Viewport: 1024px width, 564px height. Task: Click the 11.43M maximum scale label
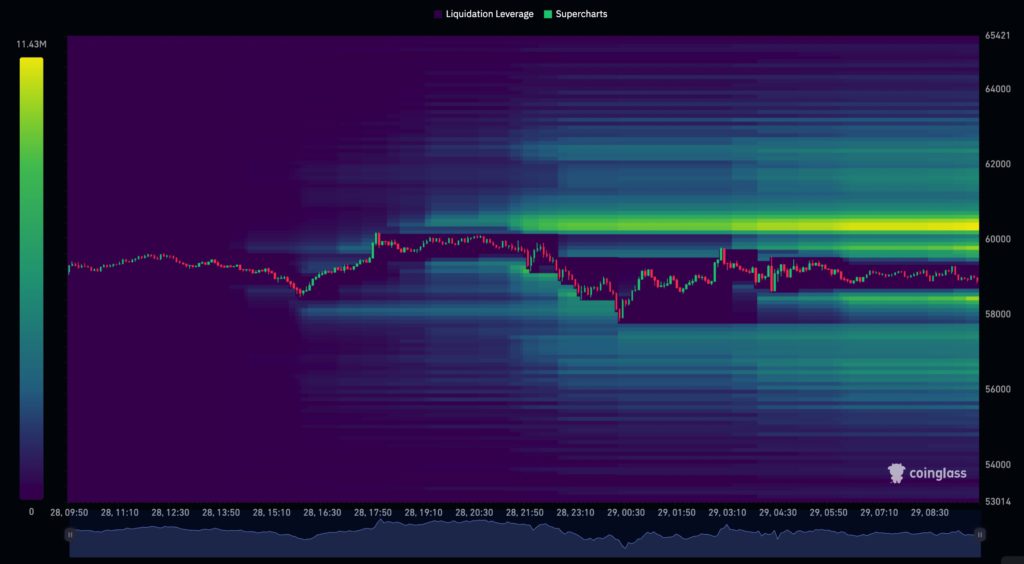point(31,45)
